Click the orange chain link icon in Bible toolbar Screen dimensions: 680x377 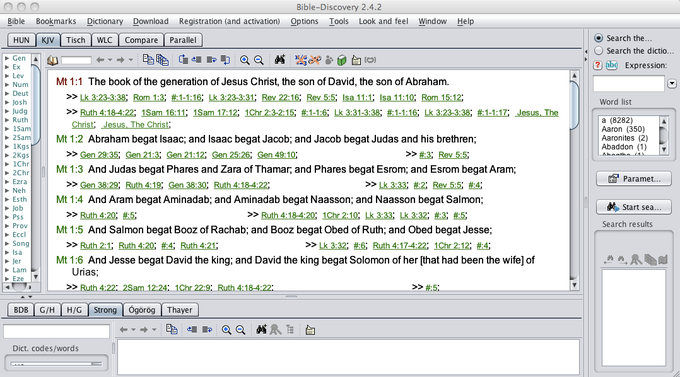coord(315,60)
